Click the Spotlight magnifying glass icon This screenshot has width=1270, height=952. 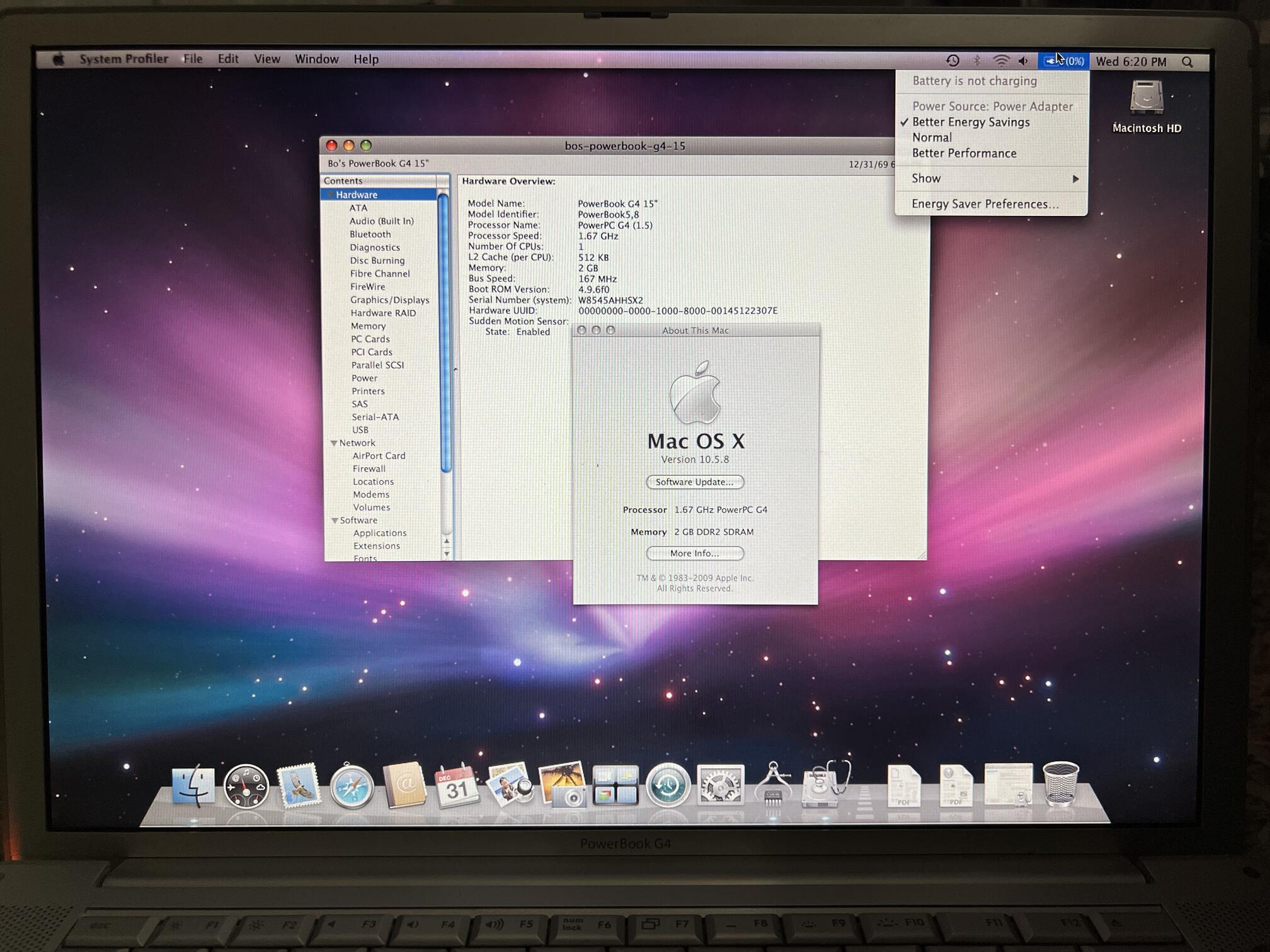pos(1187,62)
